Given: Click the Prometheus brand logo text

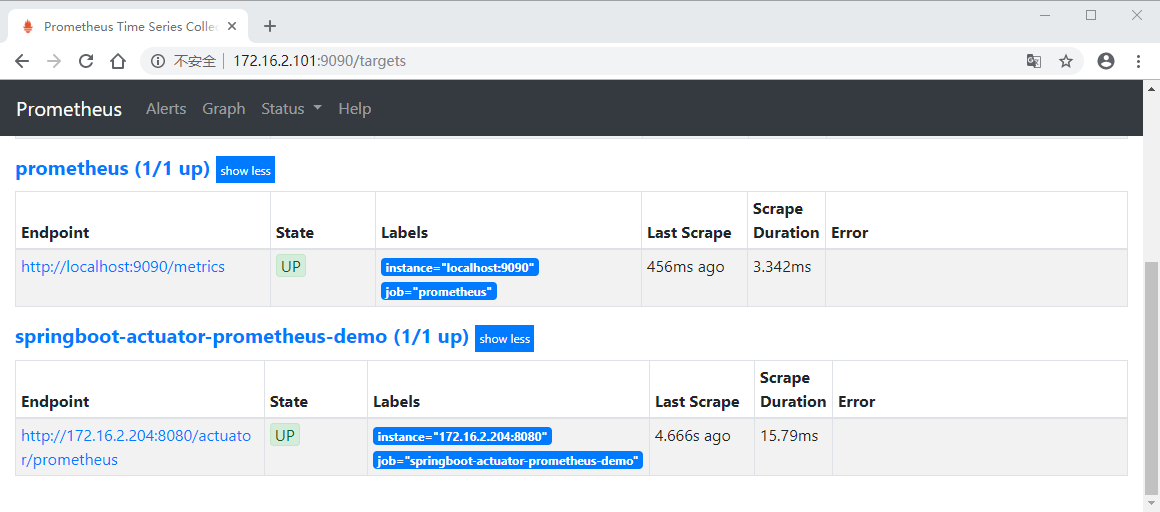Looking at the screenshot, I should (69, 109).
